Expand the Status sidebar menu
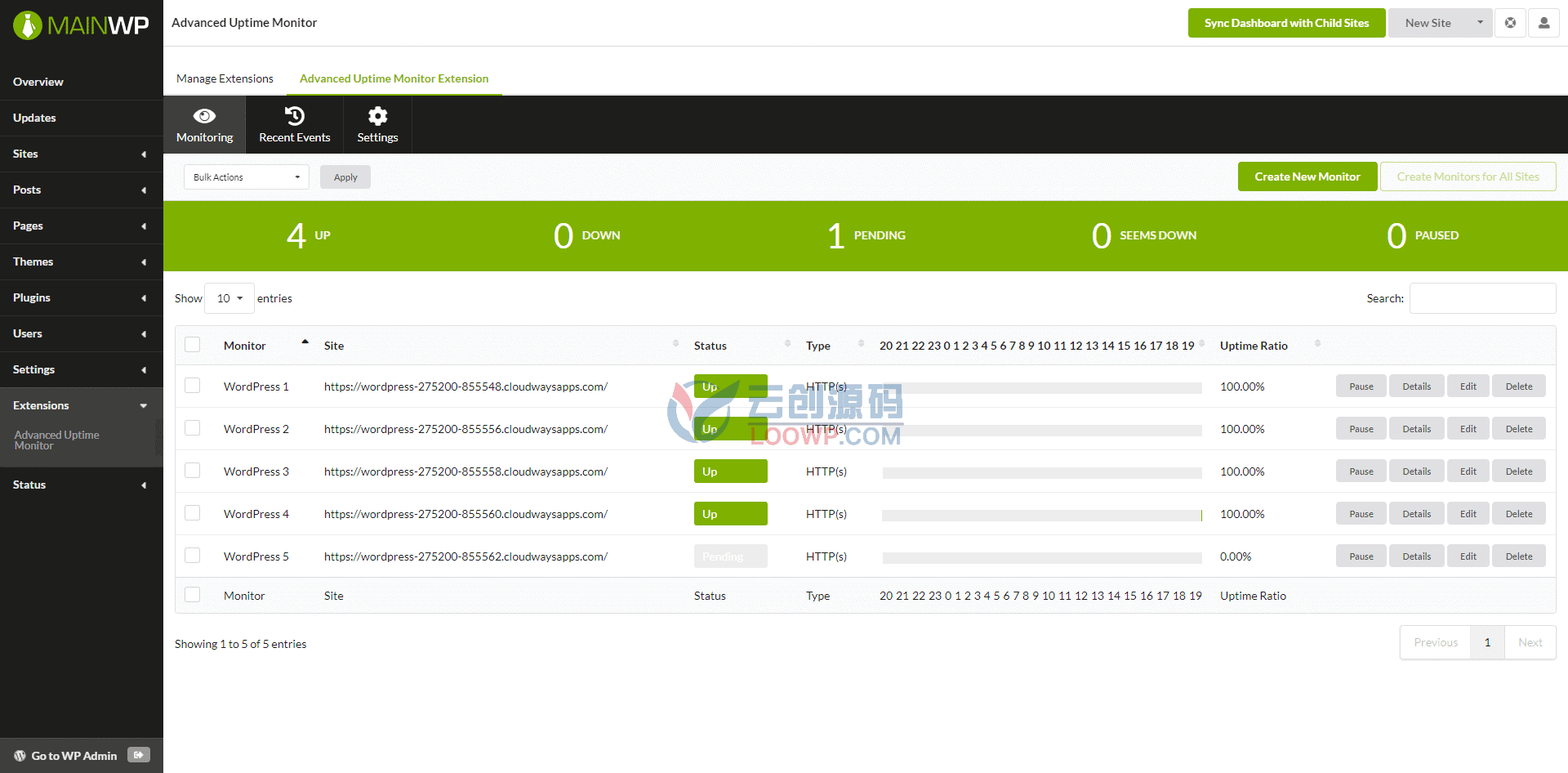The image size is (1568, 773). (81, 485)
